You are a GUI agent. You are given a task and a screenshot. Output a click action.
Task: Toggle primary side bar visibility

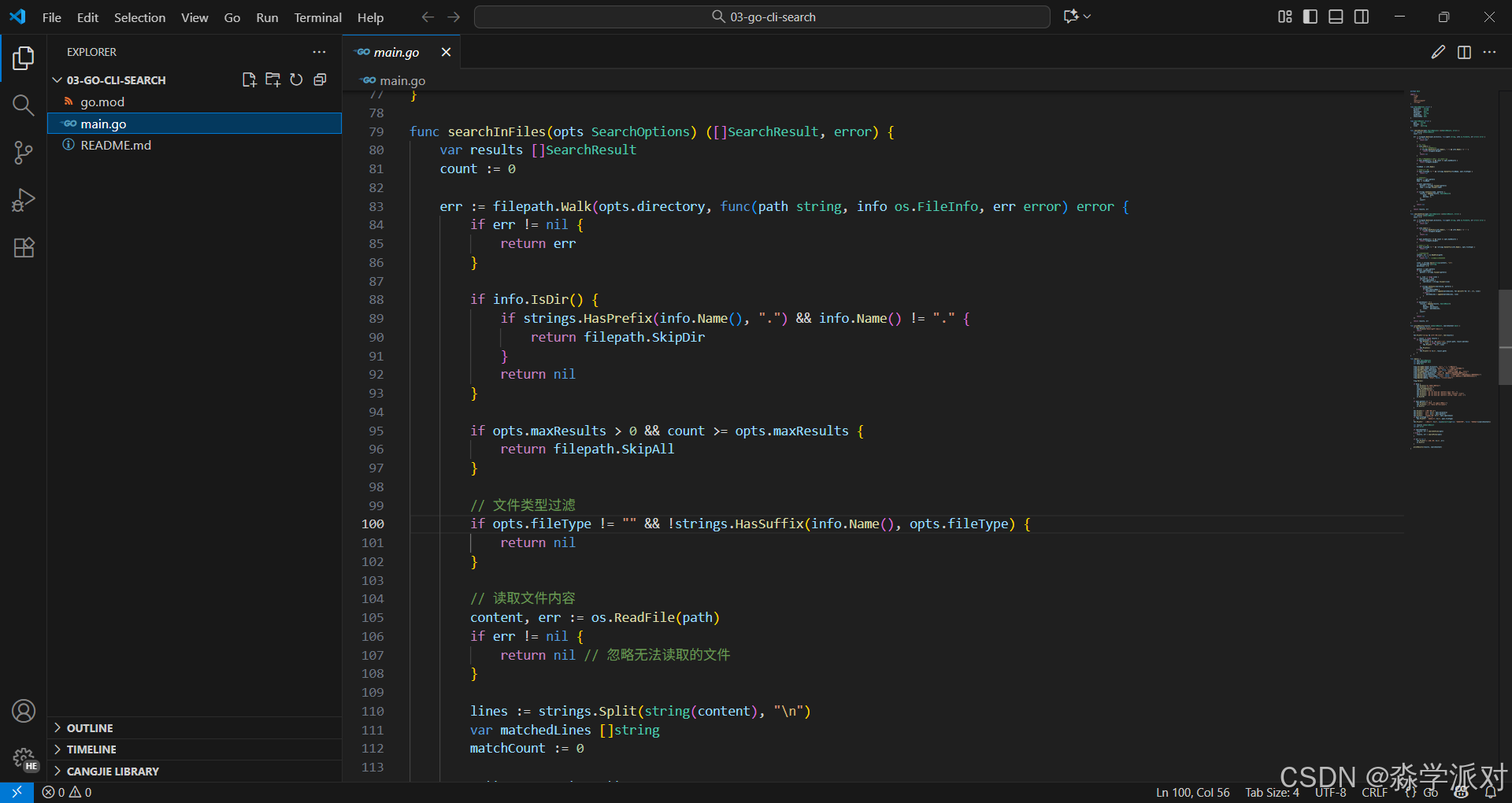1310,17
